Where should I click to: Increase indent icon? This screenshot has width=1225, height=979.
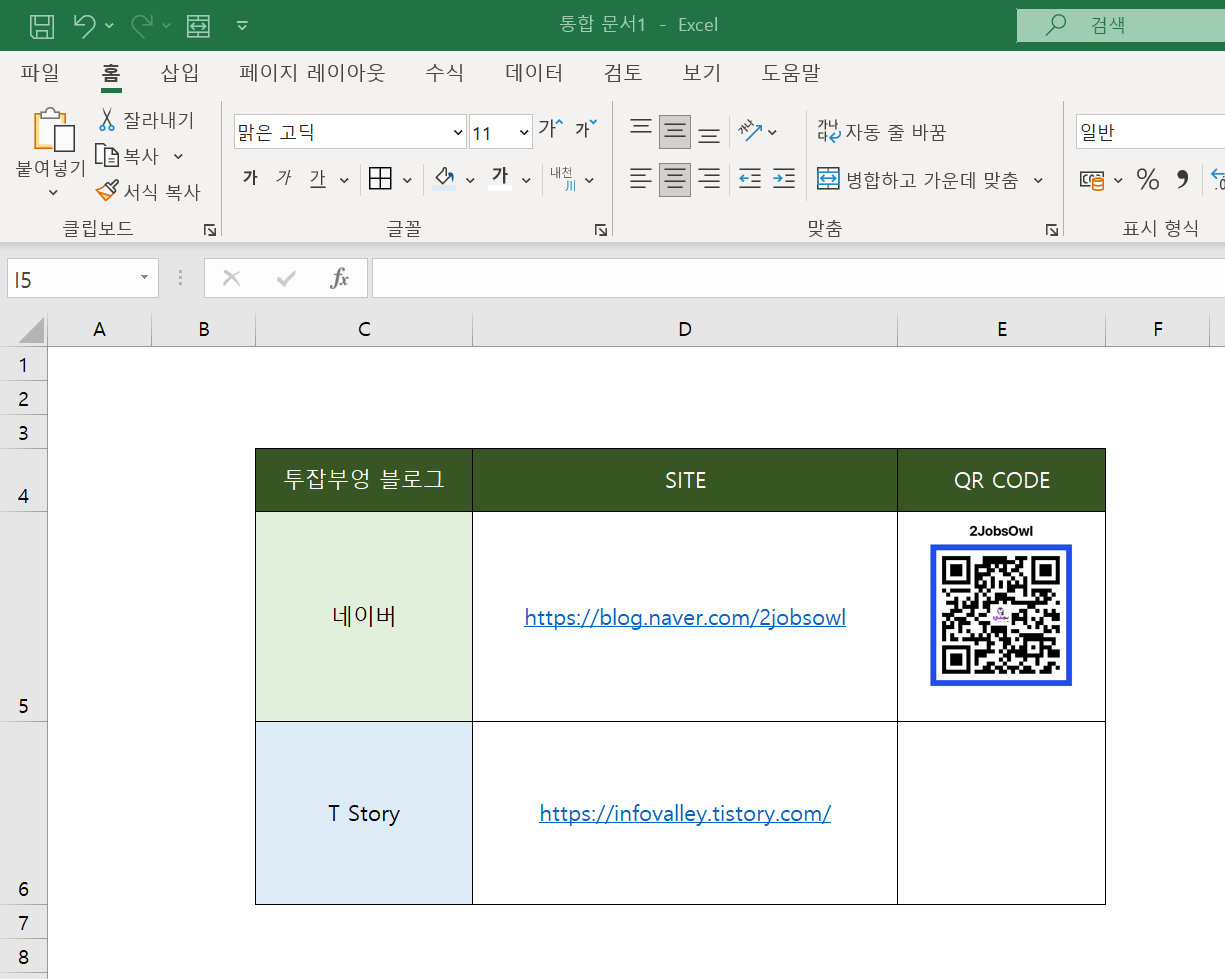click(x=784, y=180)
